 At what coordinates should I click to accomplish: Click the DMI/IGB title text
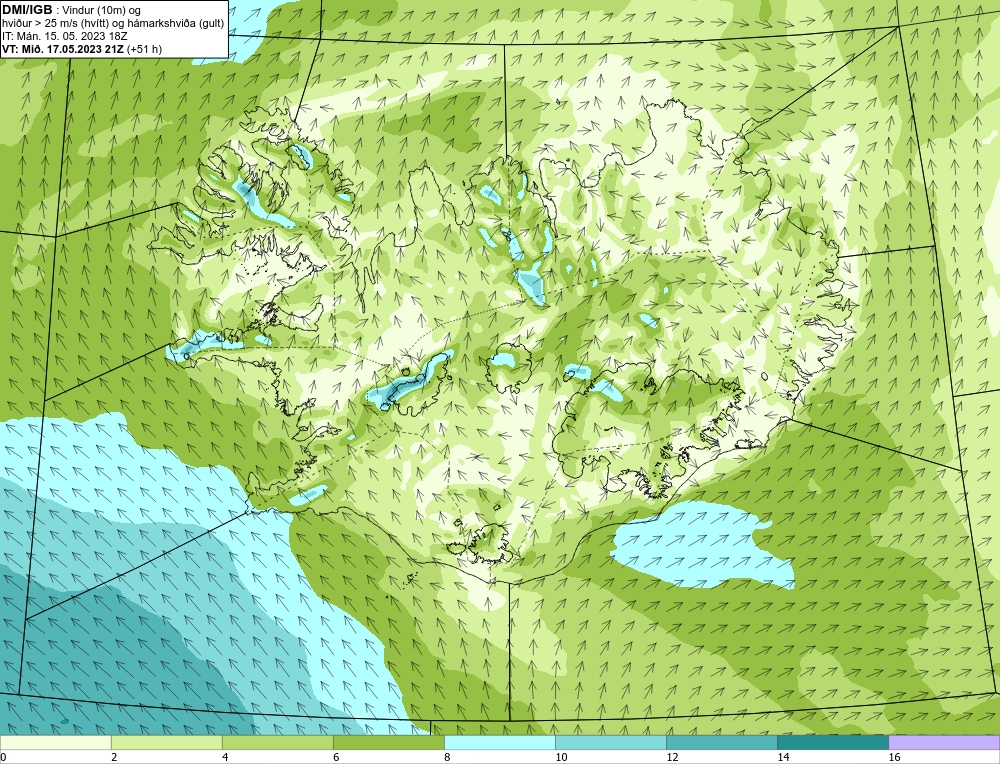click(x=27, y=10)
